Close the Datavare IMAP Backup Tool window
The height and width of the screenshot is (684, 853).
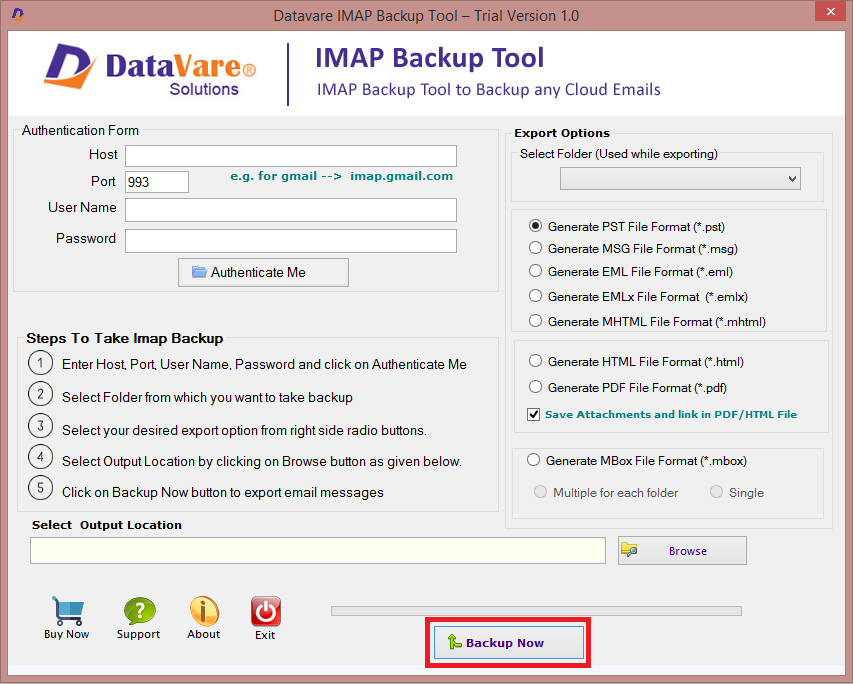tap(831, 11)
